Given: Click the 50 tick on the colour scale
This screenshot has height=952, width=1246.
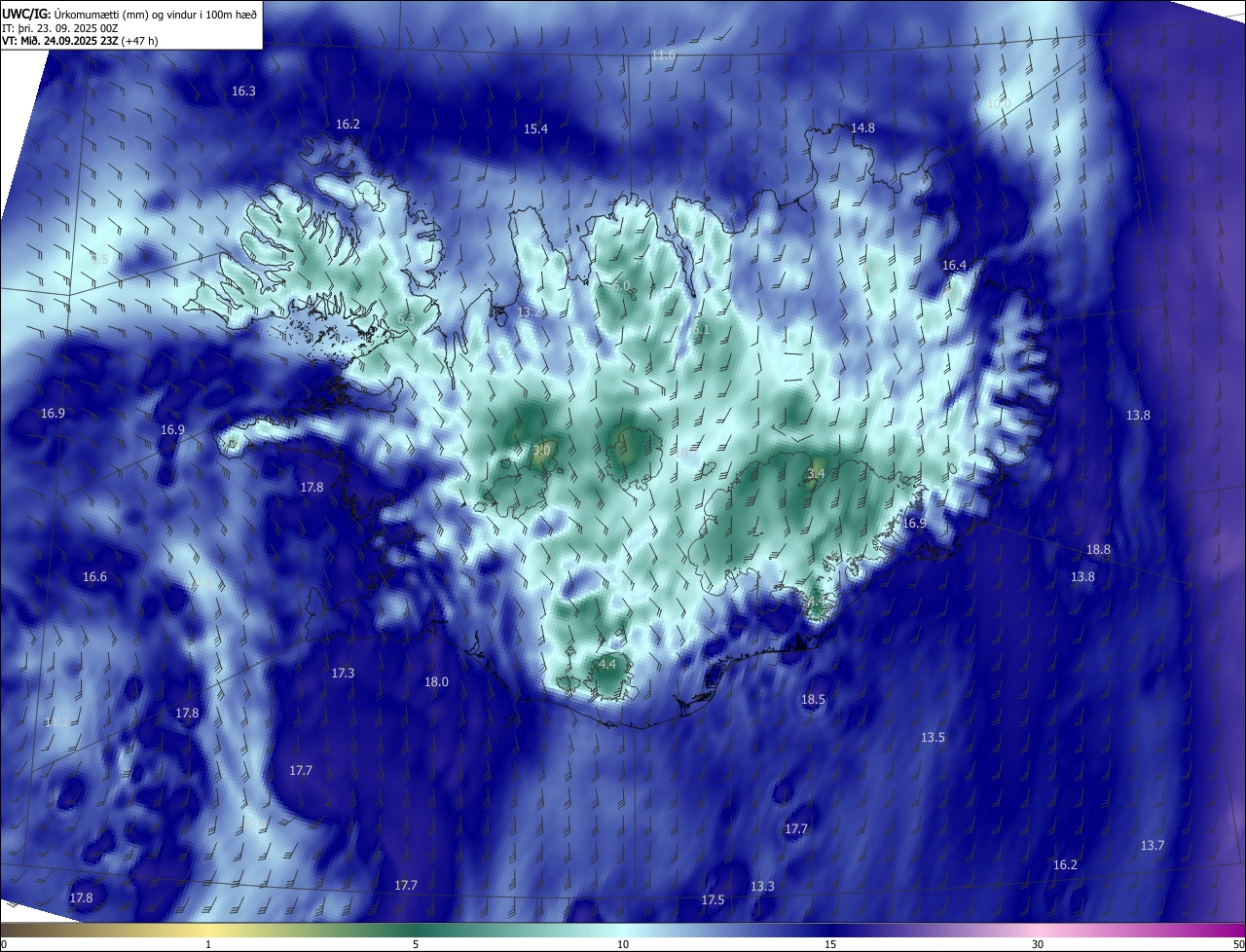Looking at the screenshot, I should (x=1238, y=944).
